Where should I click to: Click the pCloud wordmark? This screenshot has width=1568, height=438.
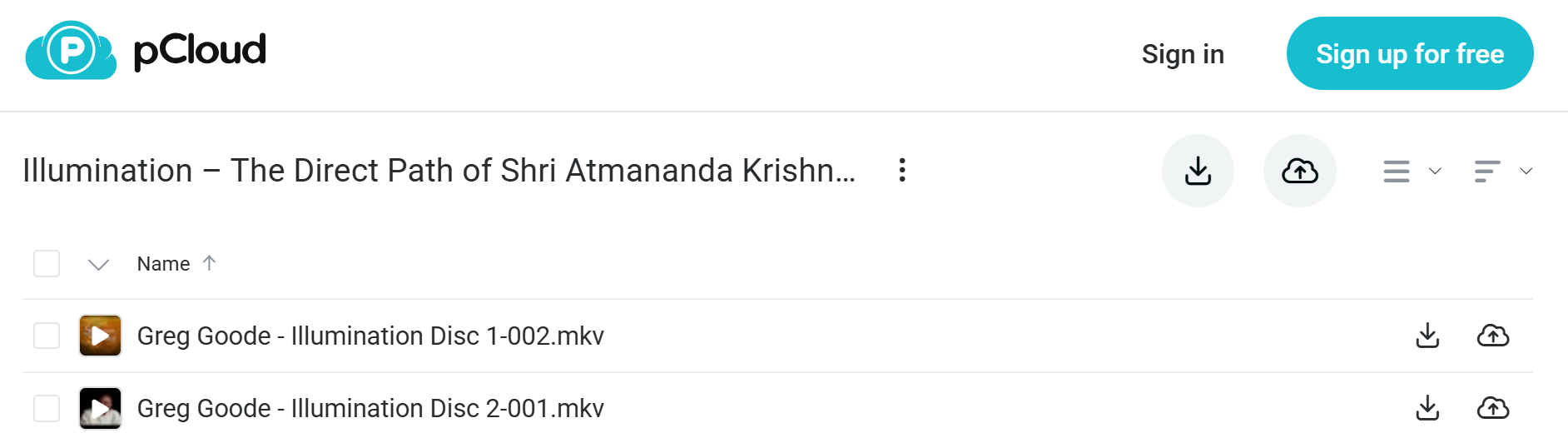point(200,51)
